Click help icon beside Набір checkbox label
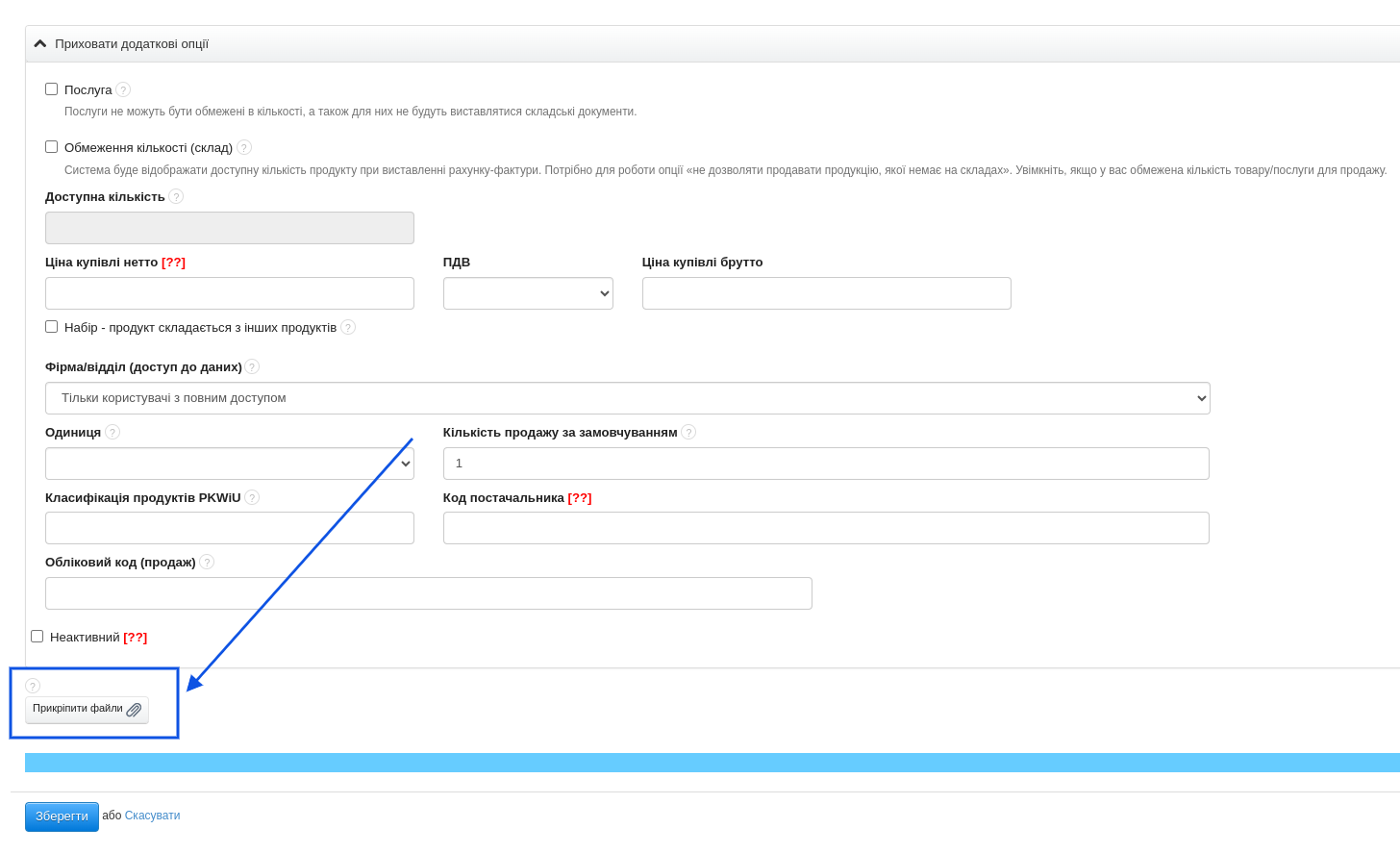The image size is (1400, 854). click(x=348, y=327)
